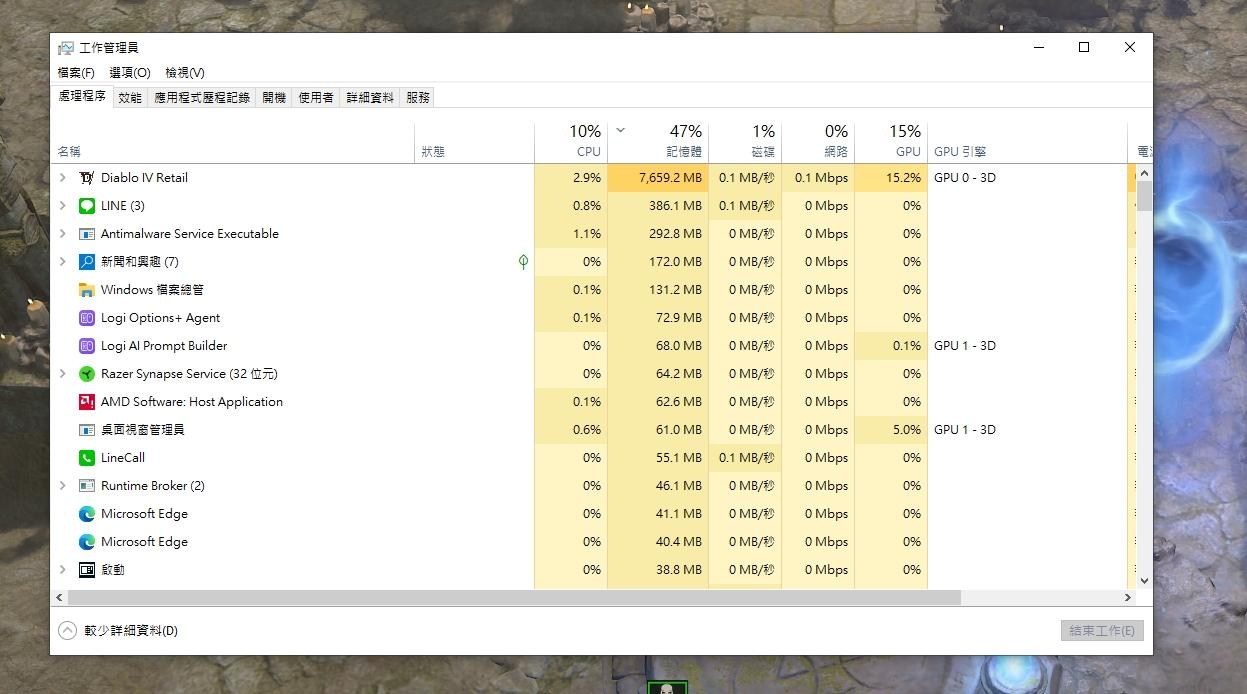This screenshot has width=1247, height=694.
Task: Click the Logi Options+ Agent icon
Action: coord(87,318)
